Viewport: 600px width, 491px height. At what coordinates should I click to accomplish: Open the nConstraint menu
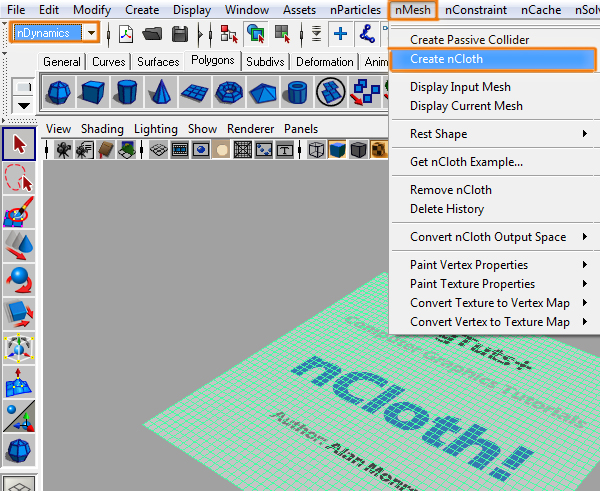476,10
